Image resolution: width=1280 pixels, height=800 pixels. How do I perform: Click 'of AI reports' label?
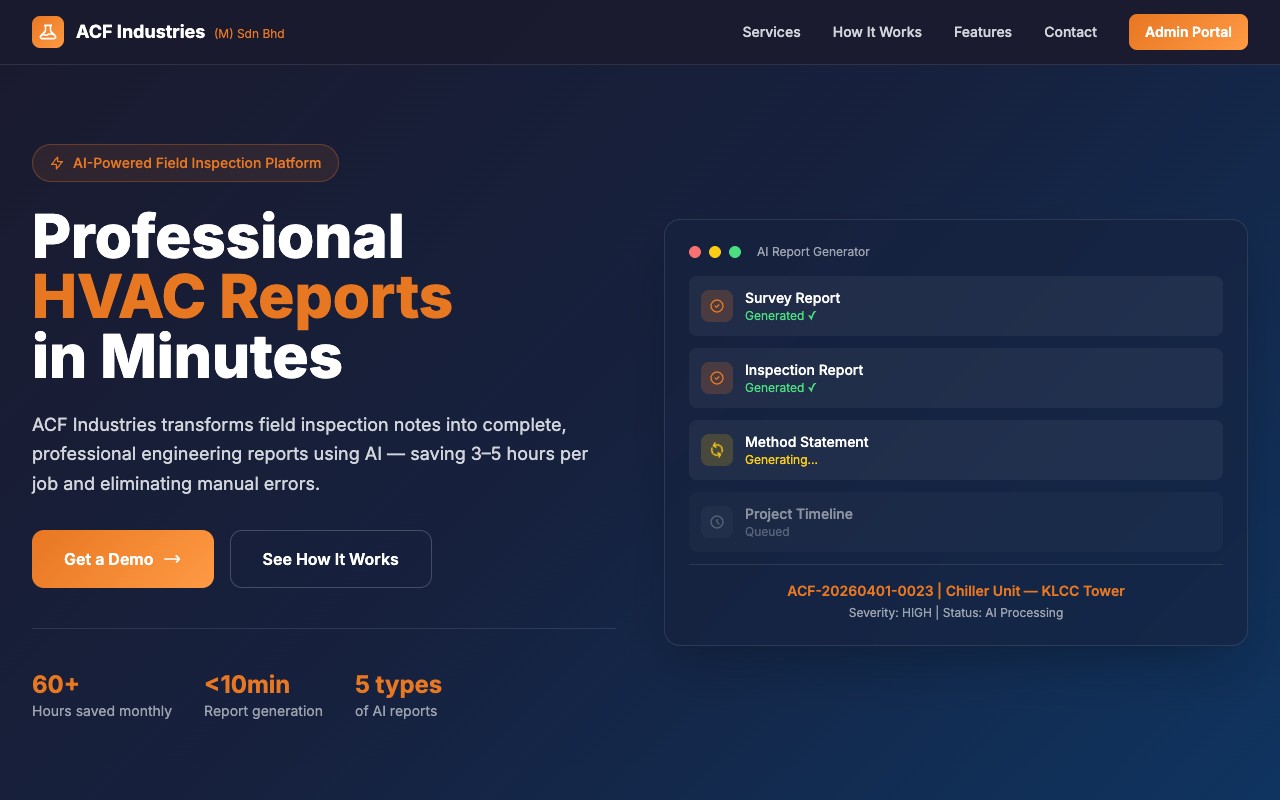coord(396,711)
